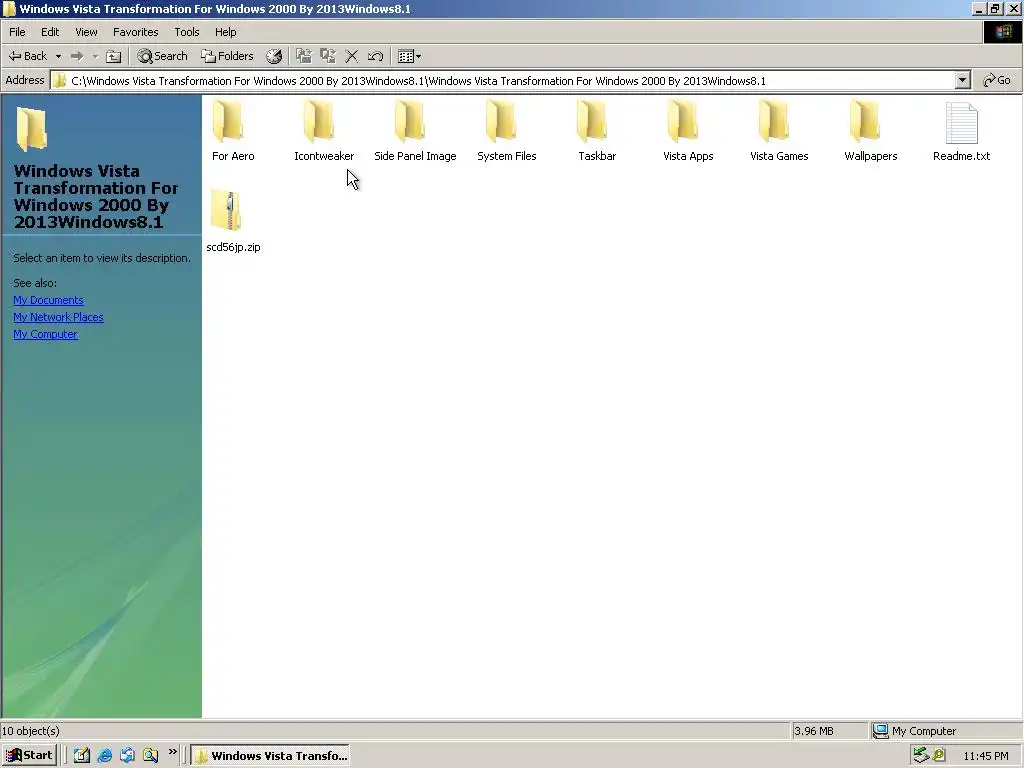The image size is (1024, 768).
Task: Select the Side Panel Image folder
Action: [415, 131]
